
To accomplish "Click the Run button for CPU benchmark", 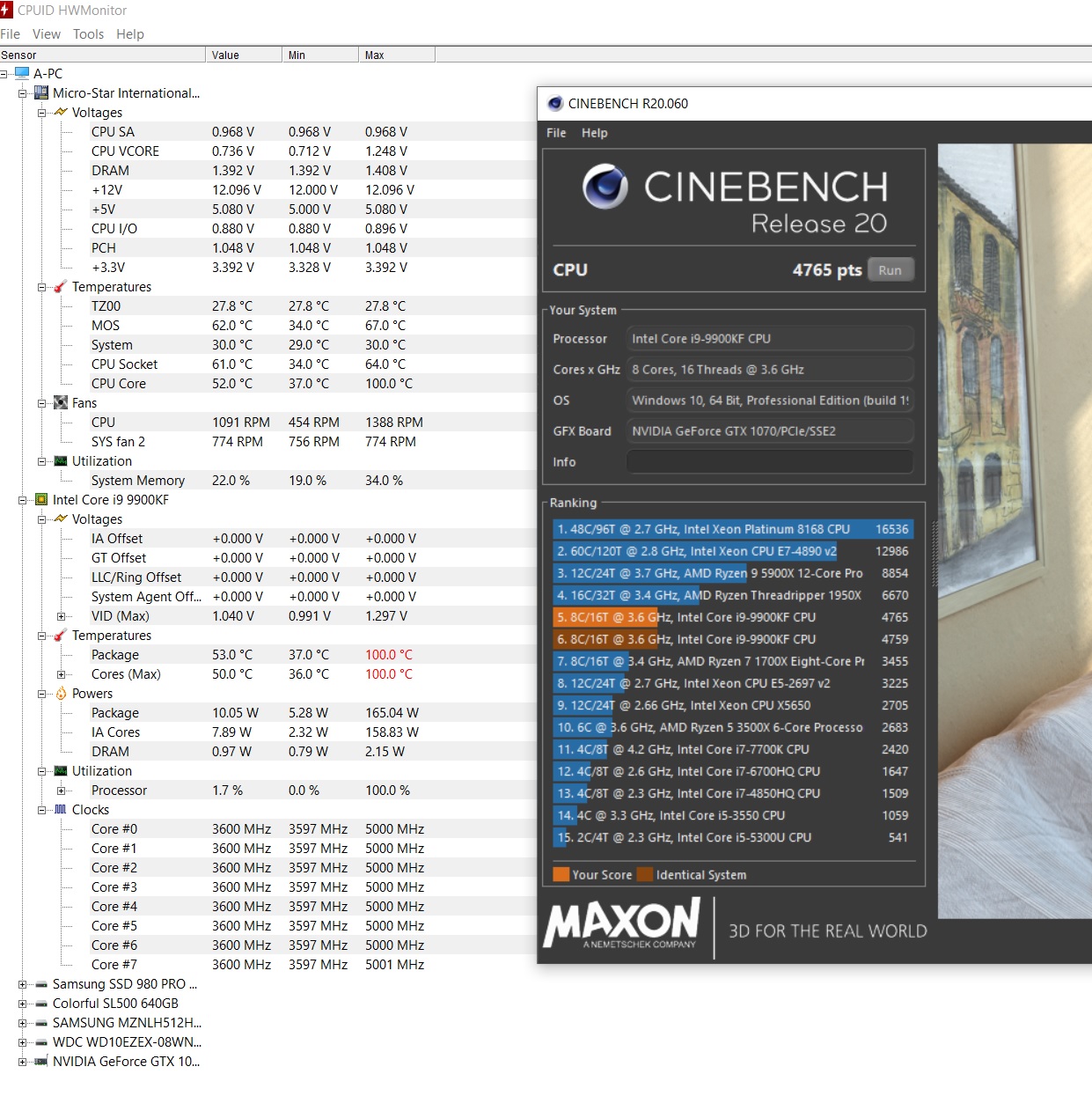I will pyautogui.click(x=890, y=270).
